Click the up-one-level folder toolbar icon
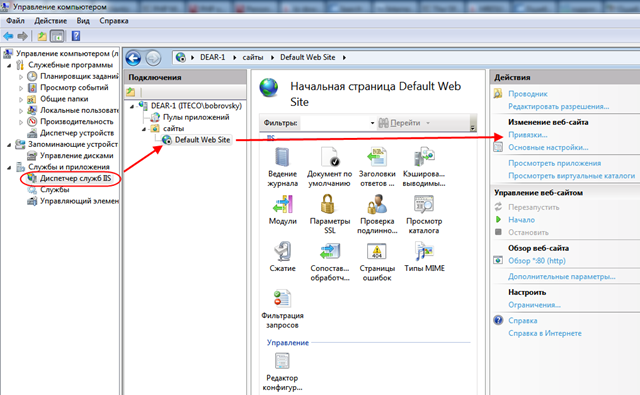Image resolution: width=640 pixels, height=395 pixels. [x=42, y=36]
